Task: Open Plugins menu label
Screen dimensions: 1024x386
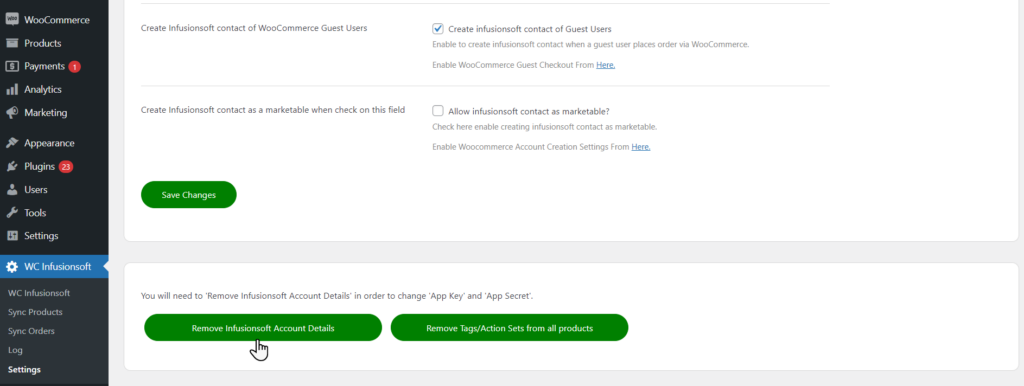Action: pos(39,167)
